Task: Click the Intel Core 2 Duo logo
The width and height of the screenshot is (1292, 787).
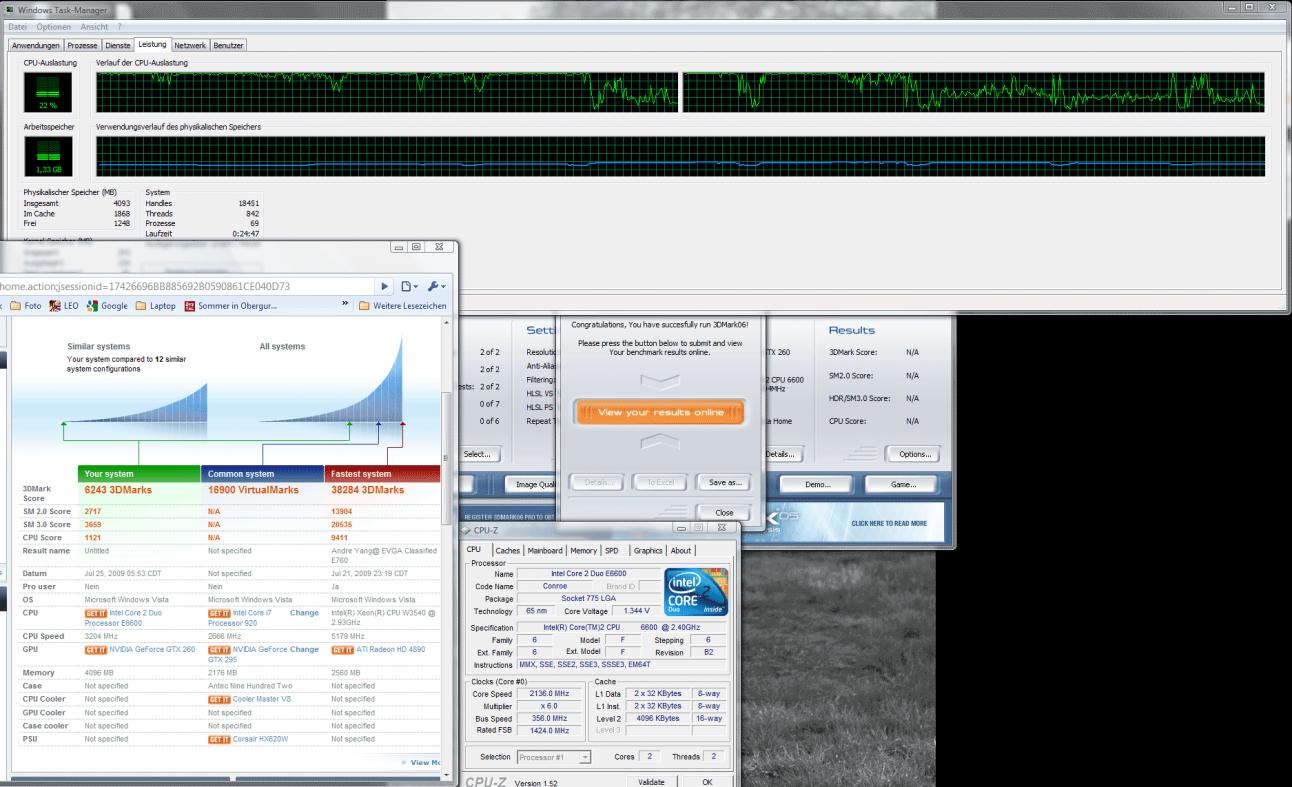Action: 695,593
